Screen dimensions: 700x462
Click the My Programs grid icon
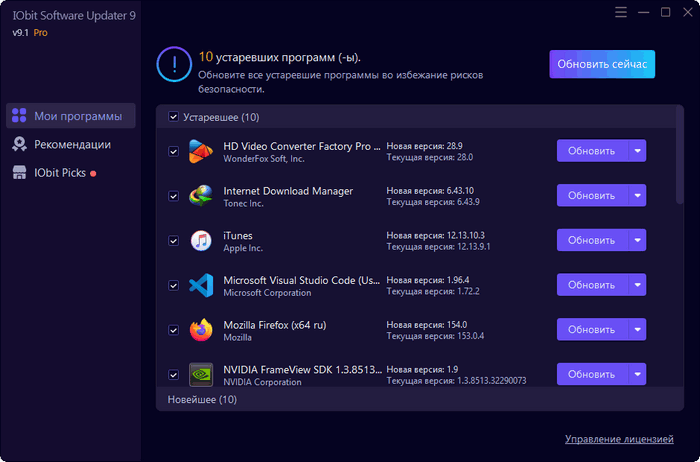click(19, 115)
